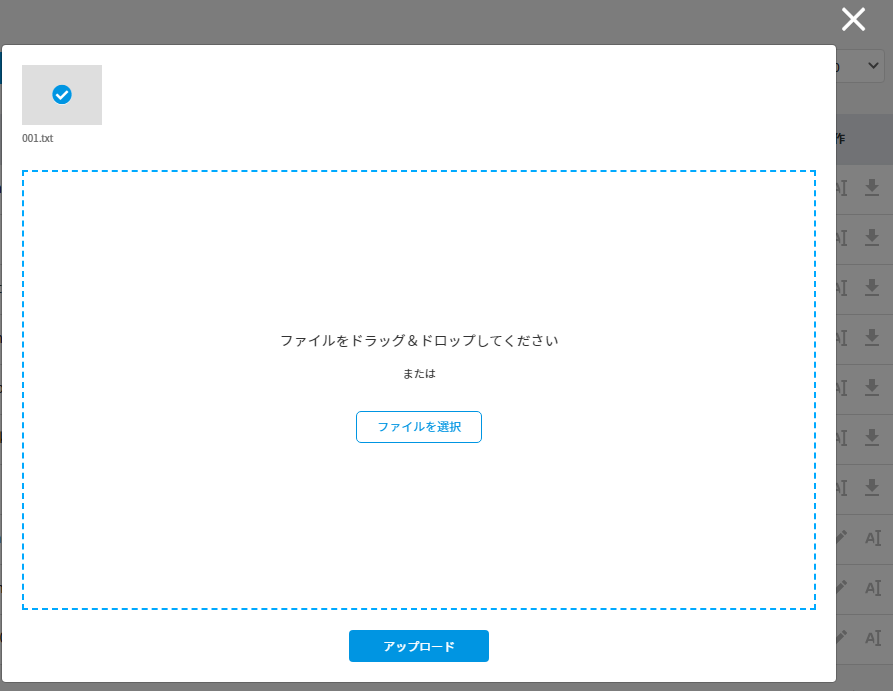Click the download icon in the second row
The image size is (893, 691).
pyautogui.click(x=872, y=237)
